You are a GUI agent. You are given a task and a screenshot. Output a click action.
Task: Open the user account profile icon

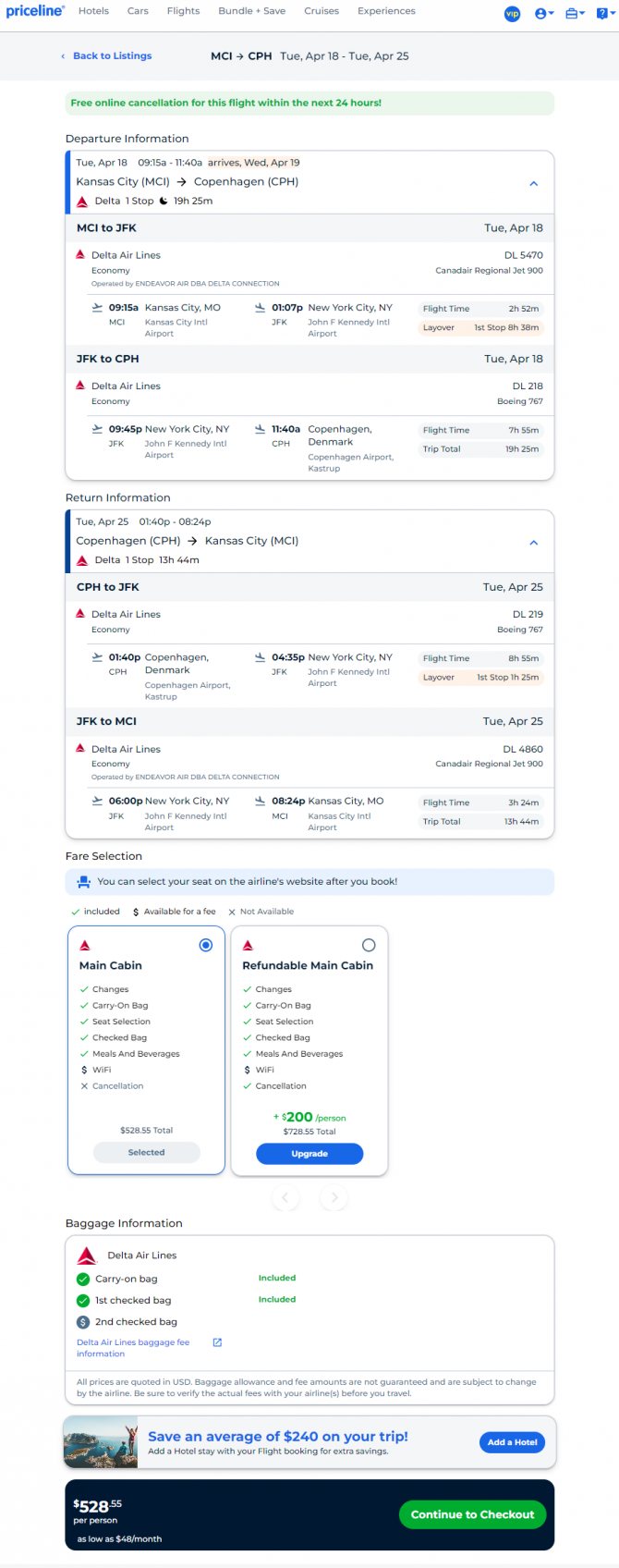click(x=540, y=14)
